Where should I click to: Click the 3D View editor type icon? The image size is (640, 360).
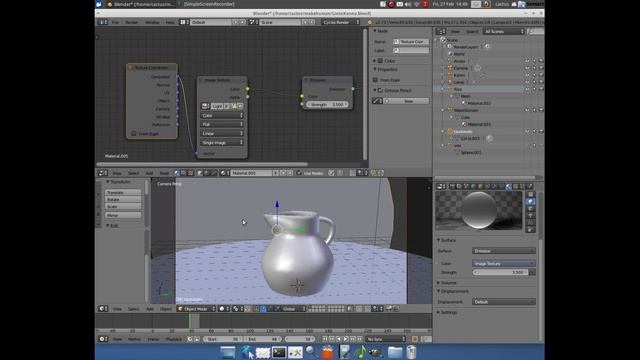[102, 309]
